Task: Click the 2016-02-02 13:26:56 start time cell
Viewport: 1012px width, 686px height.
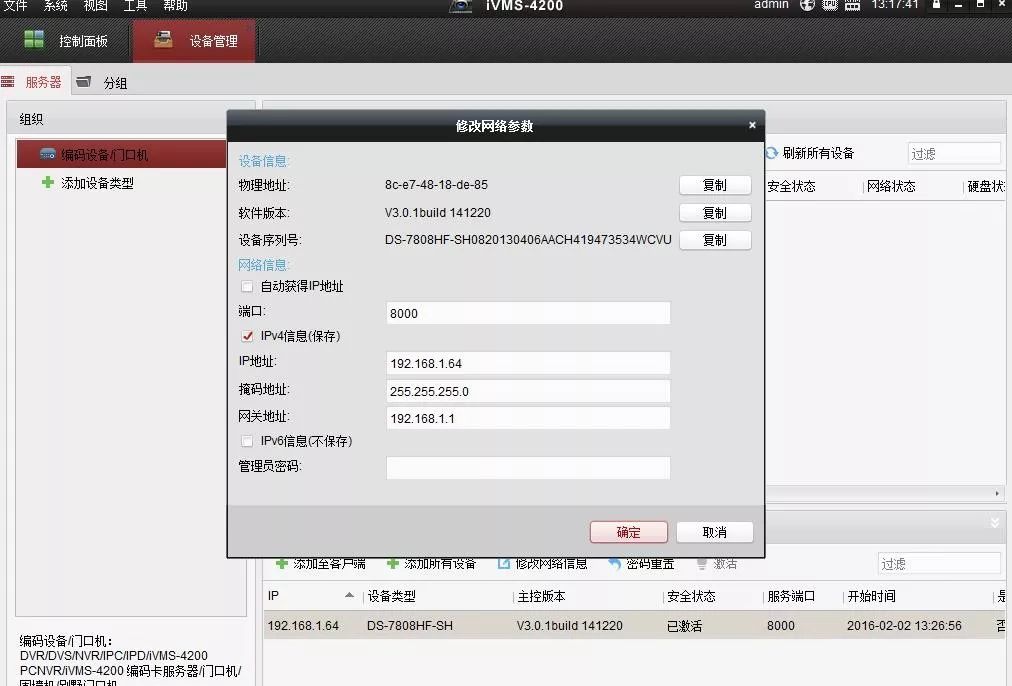Action: (x=904, y=625)
